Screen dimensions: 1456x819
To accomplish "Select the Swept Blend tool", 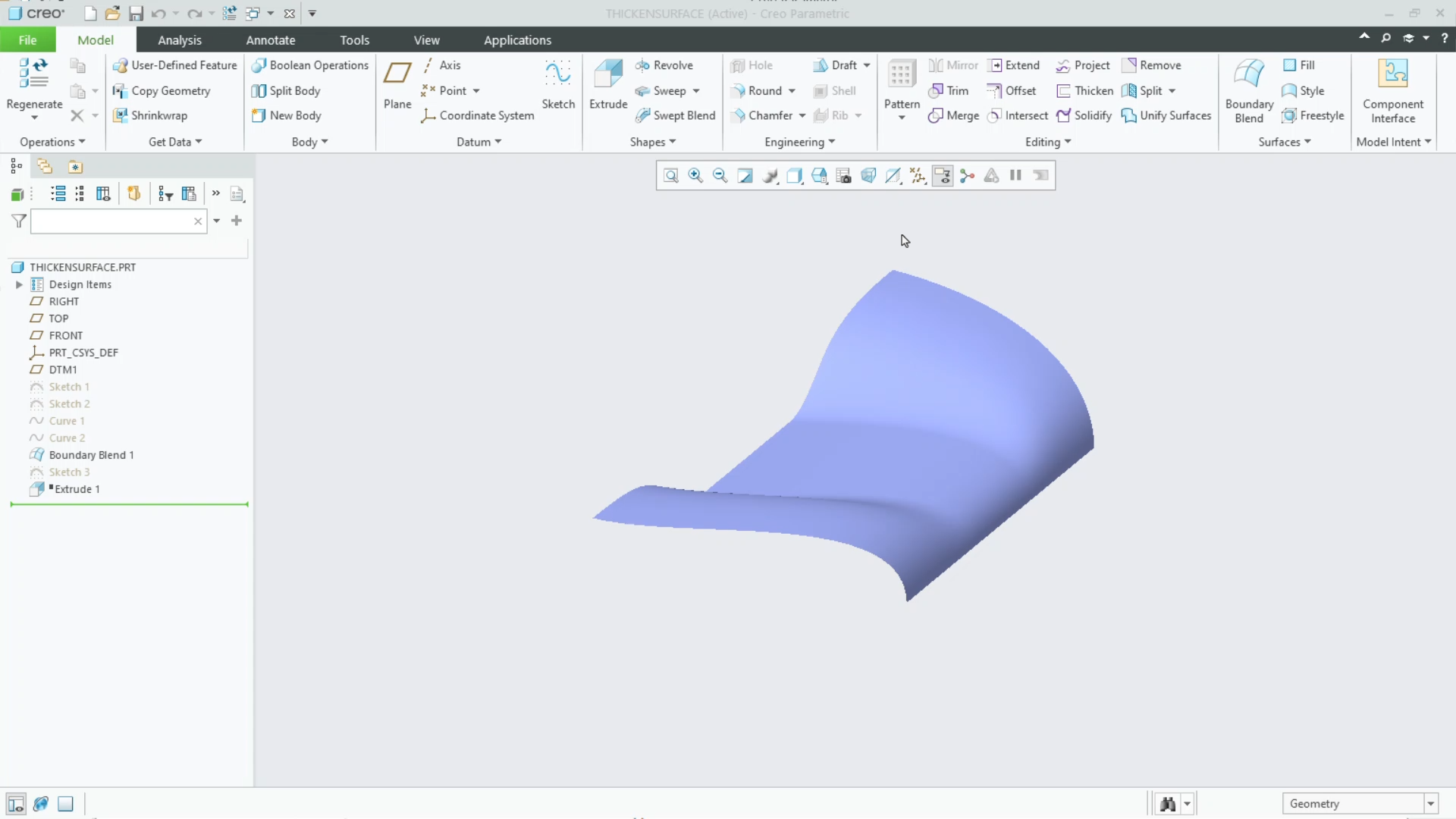I will pyautogui.click(x=675, y=115).
